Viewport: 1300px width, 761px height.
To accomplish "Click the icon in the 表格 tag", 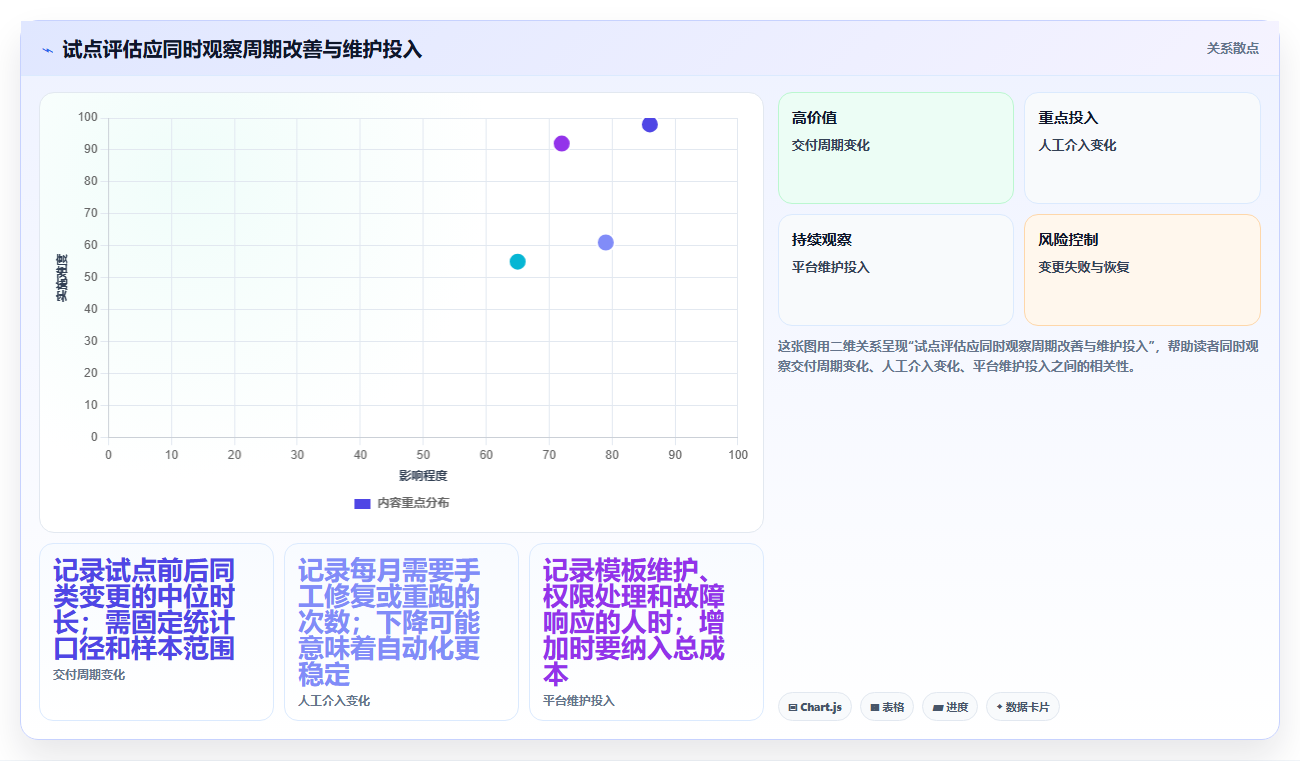I will [x=875, y=707].
